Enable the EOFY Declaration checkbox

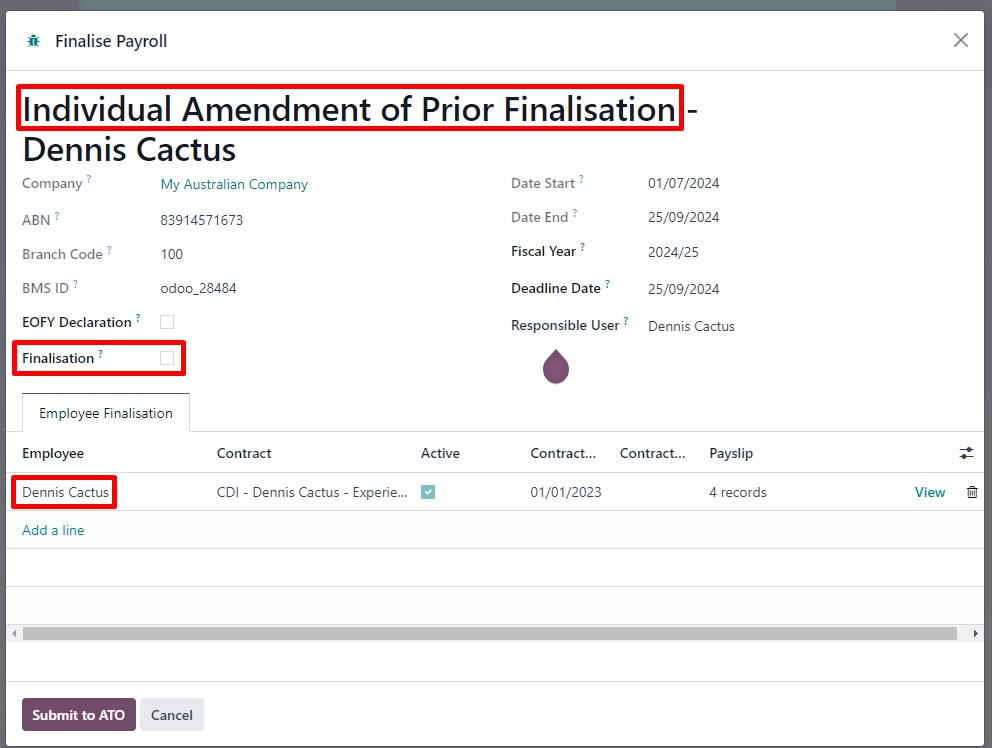click(x=167, y=322)
